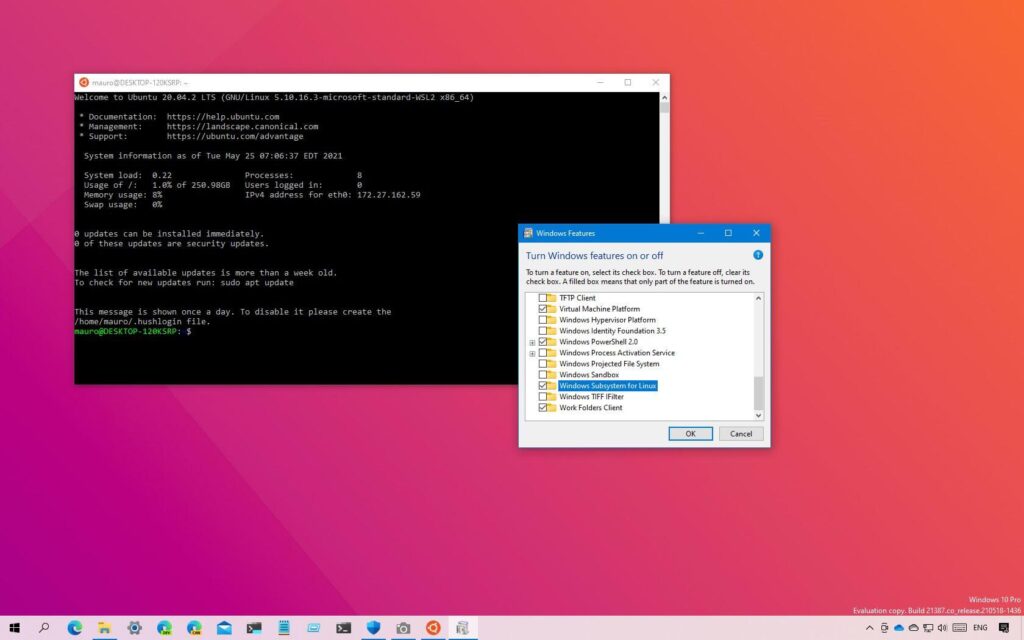The image size is (1024, 640).
Task: Click Ubuntu logo in terminal title bar
Action: pyautogui.click(x=84, y=82)
